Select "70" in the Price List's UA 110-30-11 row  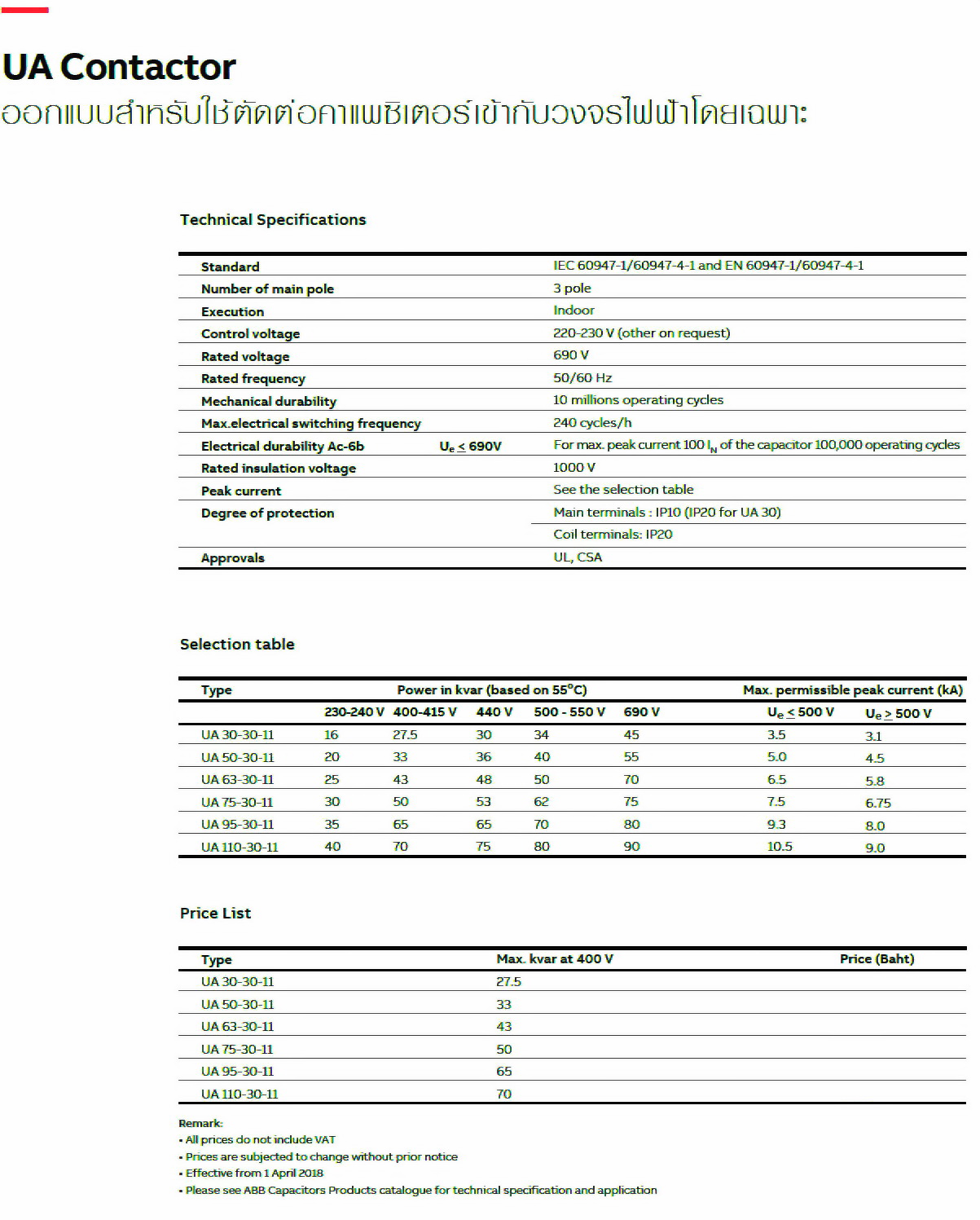[x=504, y=1094]
